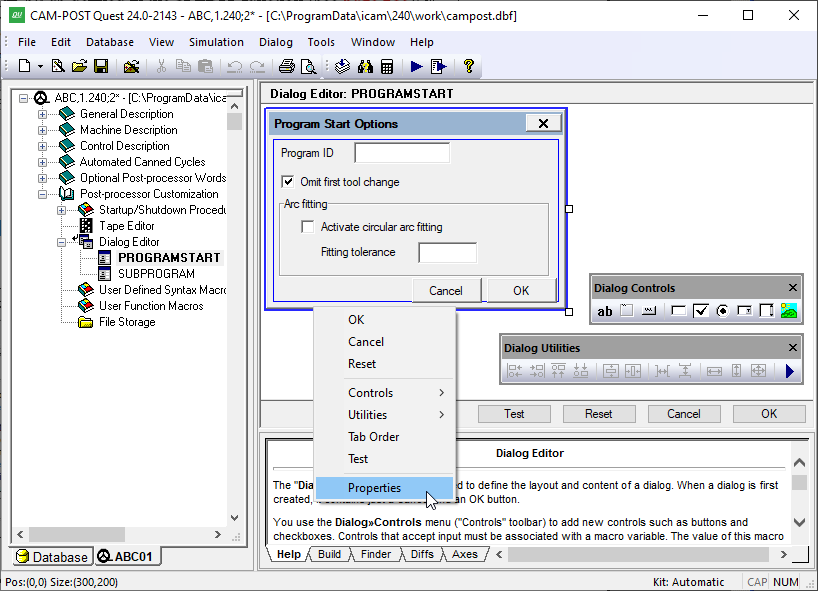Expand the Optional Post-processor Words node
Image resolution: width=818 pixels, height=591 pixels.
[x=42, y=178]
